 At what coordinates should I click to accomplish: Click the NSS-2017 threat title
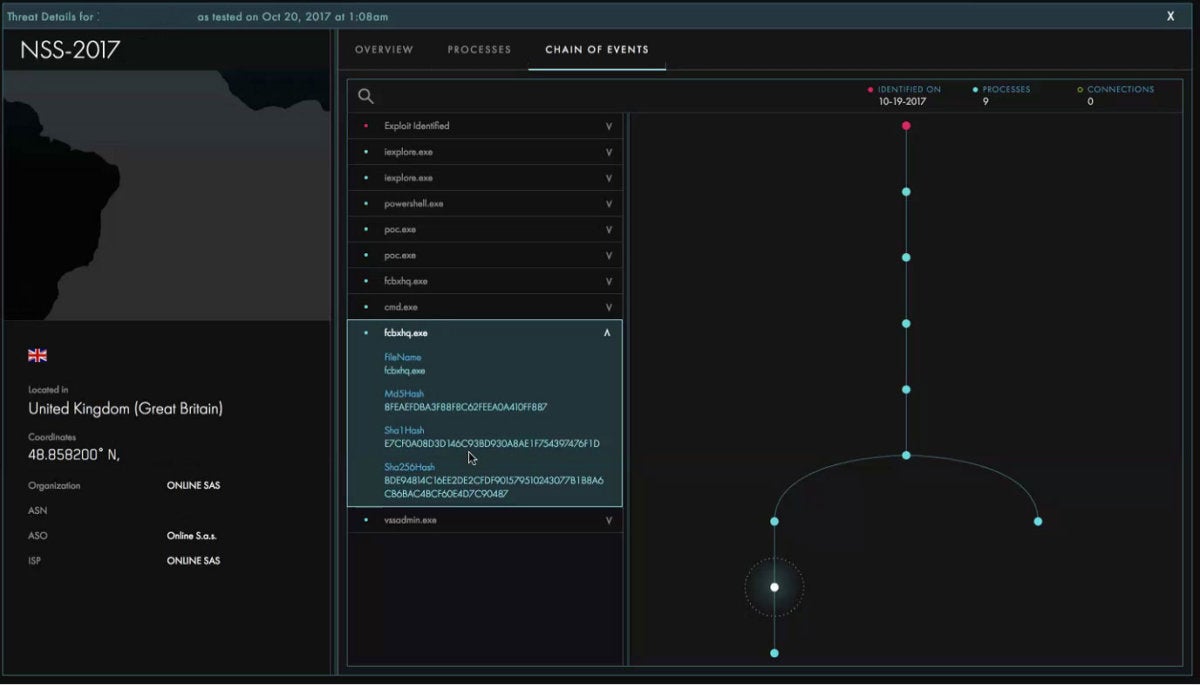[x=70, y=51]
